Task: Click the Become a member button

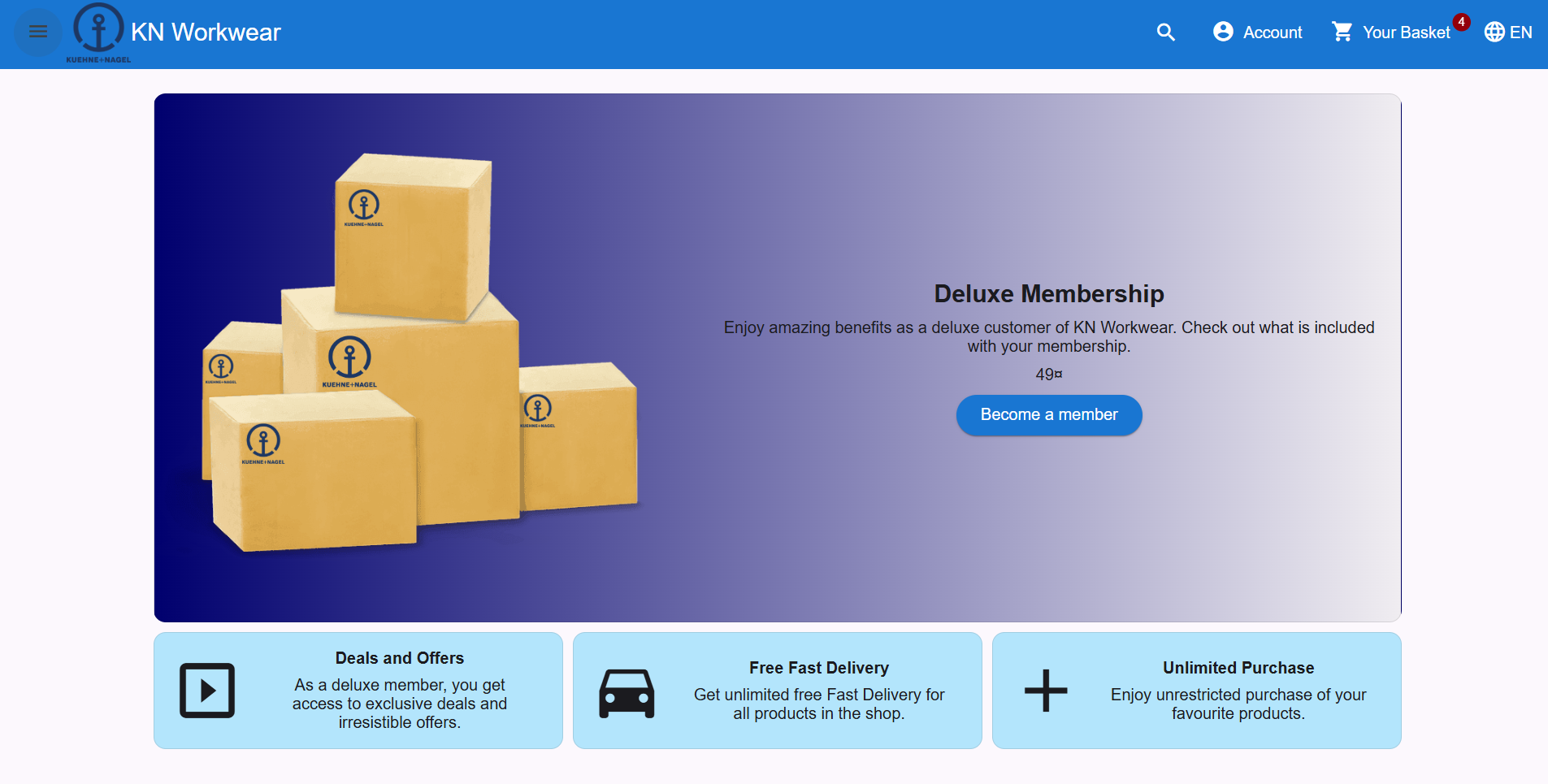Action: click(1049, 415)
